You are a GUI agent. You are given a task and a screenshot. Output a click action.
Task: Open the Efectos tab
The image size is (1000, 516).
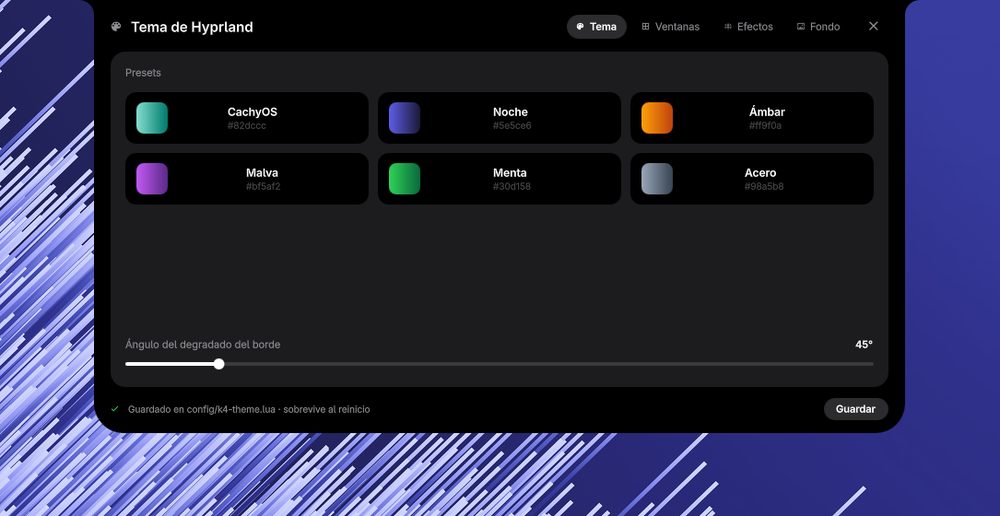(x=748, y=27)
